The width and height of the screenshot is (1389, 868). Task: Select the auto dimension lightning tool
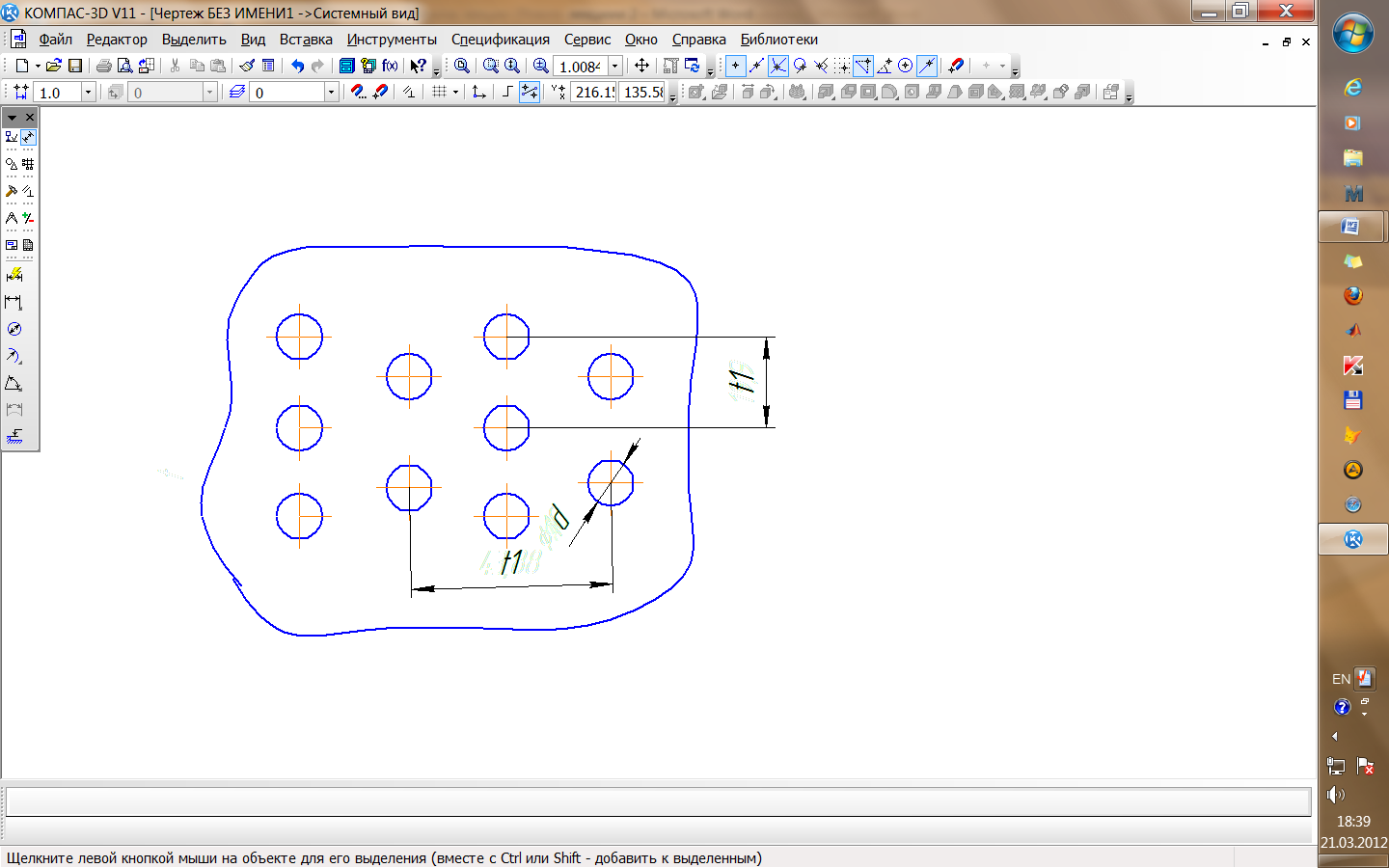[14, 276]
